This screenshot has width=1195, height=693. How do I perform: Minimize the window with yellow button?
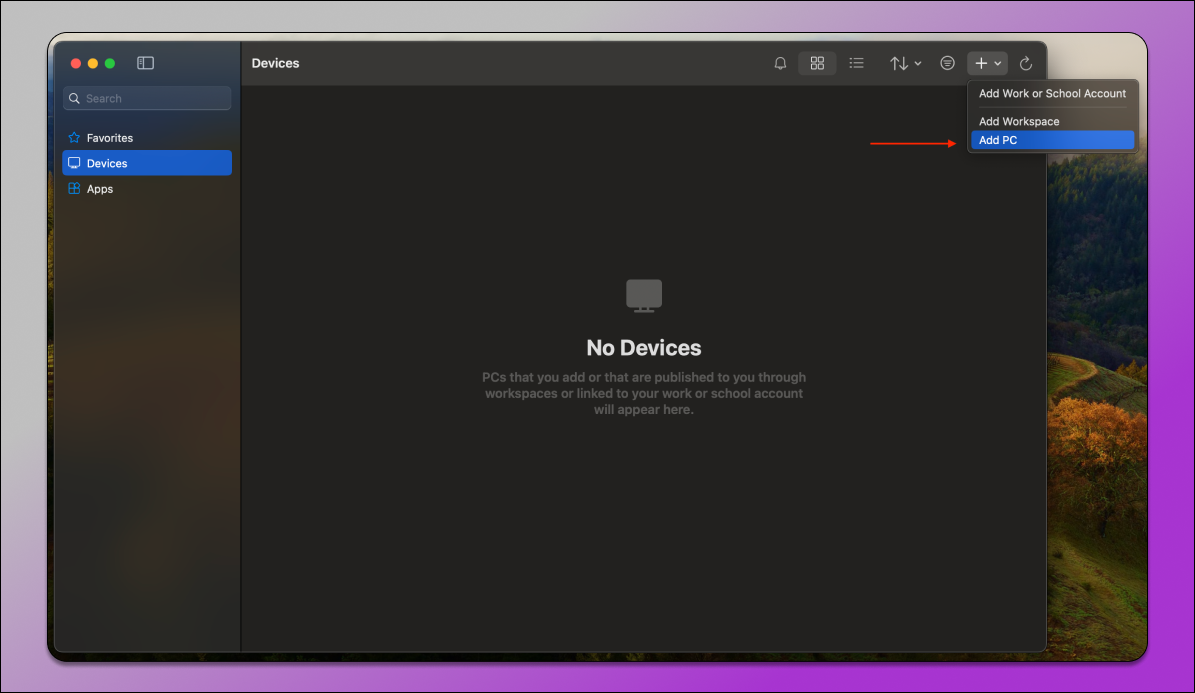pyautogui.click(x=93, y=63)
